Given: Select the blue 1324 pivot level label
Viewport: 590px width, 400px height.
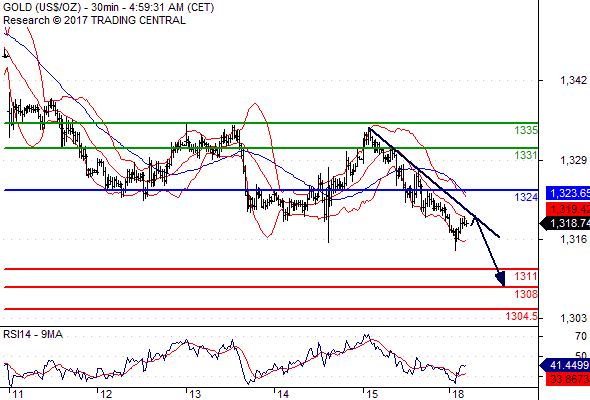Looking at the screenshot, I should pos(526,197).
